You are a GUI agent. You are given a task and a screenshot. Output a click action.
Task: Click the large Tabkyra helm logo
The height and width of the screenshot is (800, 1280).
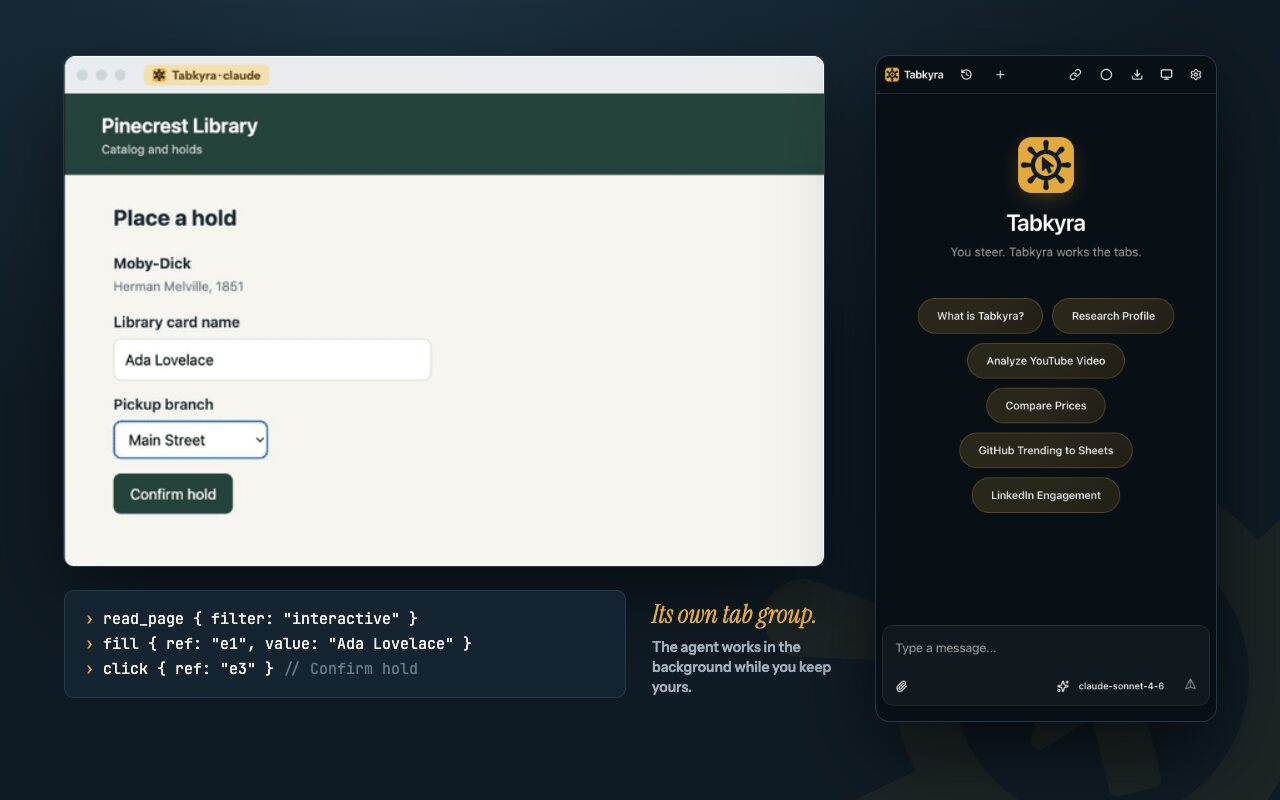click(x=1046, y=165)
